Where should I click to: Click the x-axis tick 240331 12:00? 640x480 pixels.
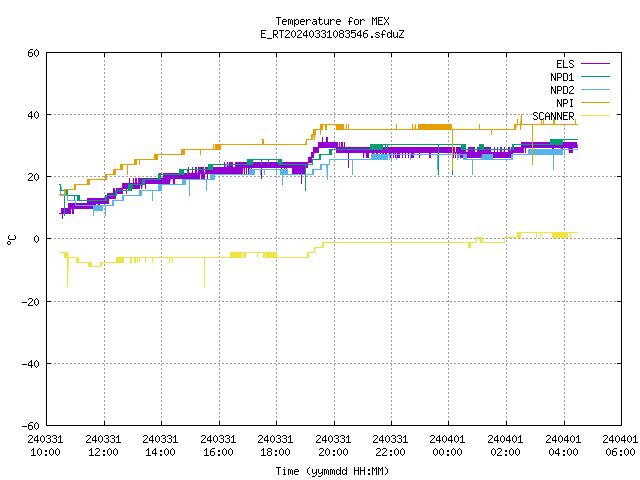[103, 446]
